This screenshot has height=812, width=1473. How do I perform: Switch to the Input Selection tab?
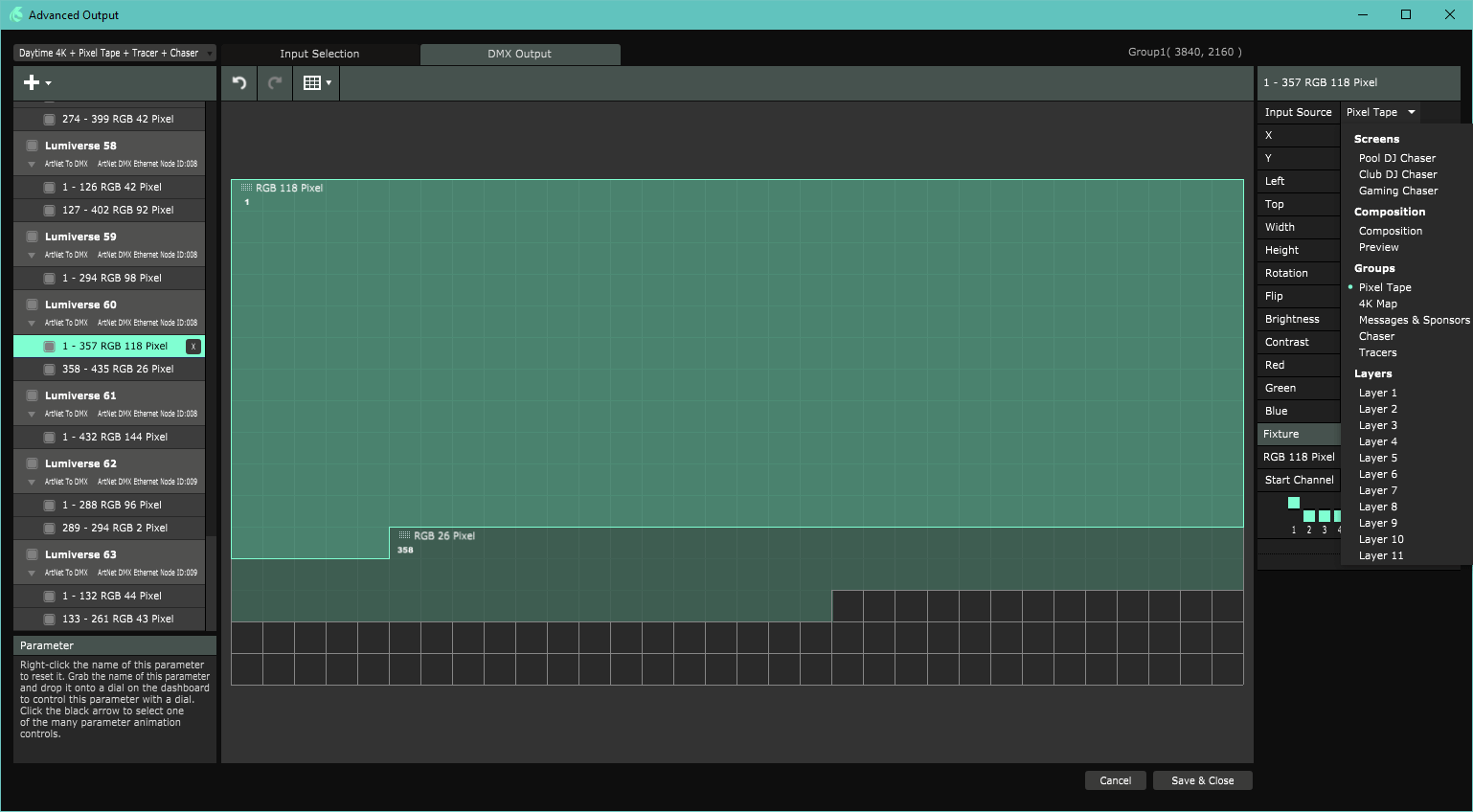click(x=320, y=55)
